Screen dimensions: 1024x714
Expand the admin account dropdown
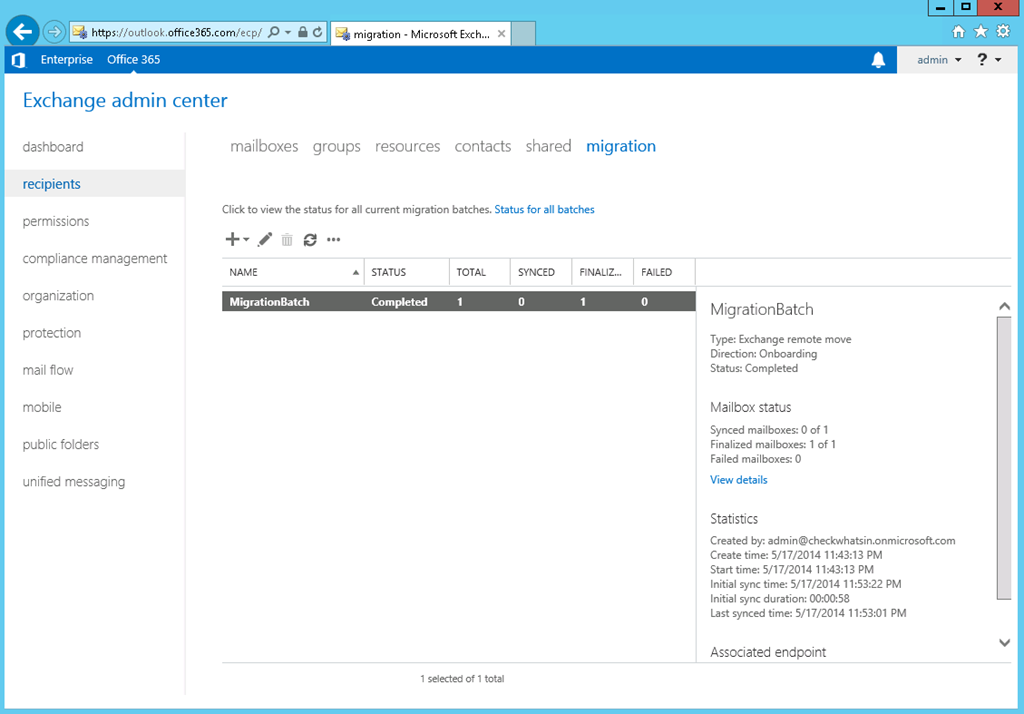[939, 60]
